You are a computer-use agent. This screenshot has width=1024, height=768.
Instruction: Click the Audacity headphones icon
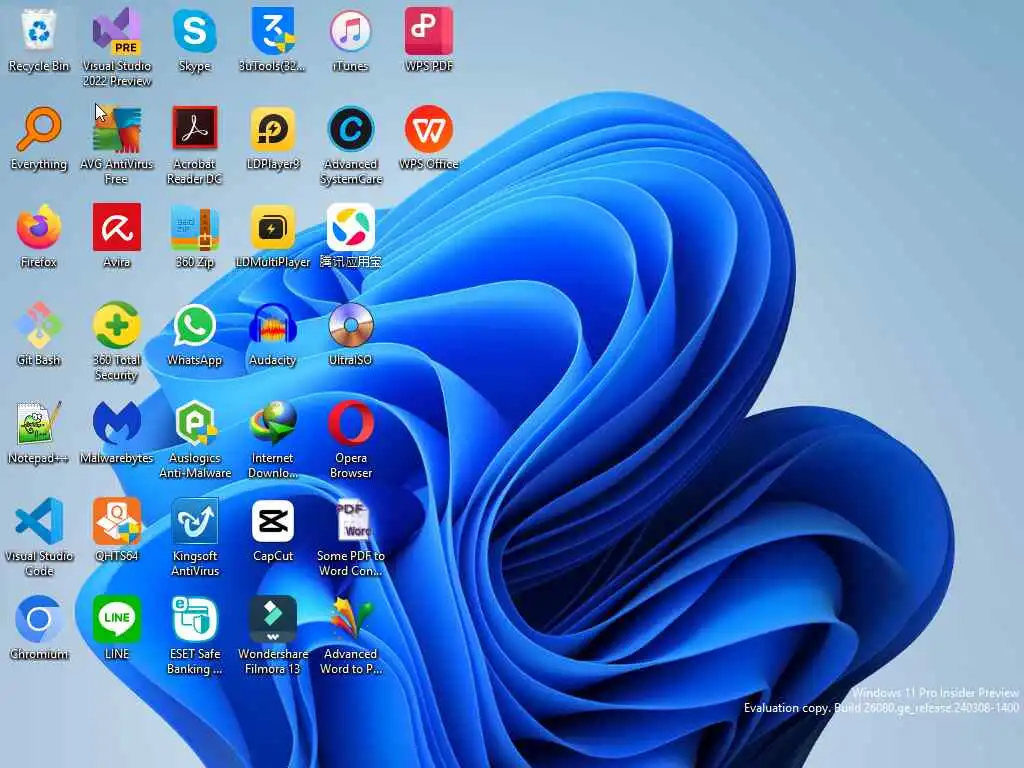click(x=273, y=325)
